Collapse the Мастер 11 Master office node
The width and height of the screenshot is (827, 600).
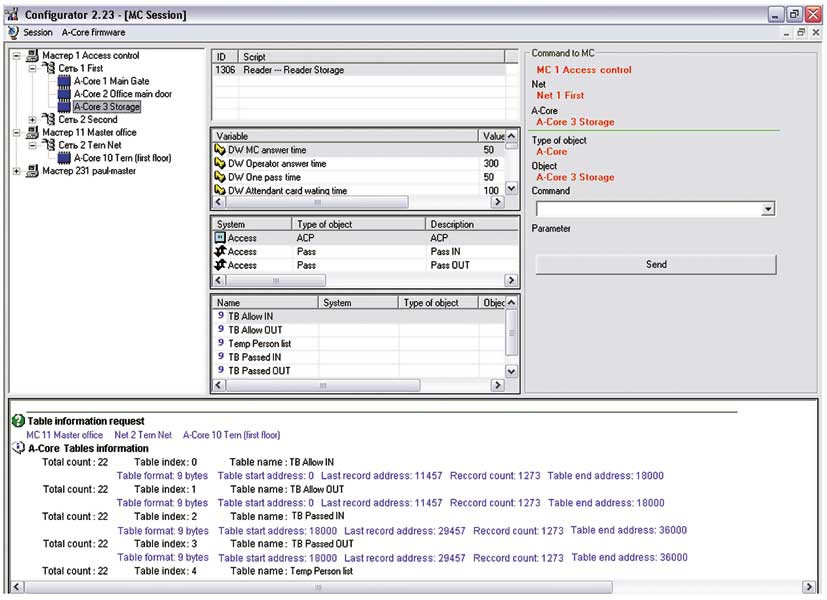pyautogui.click(x=14, y=132)
